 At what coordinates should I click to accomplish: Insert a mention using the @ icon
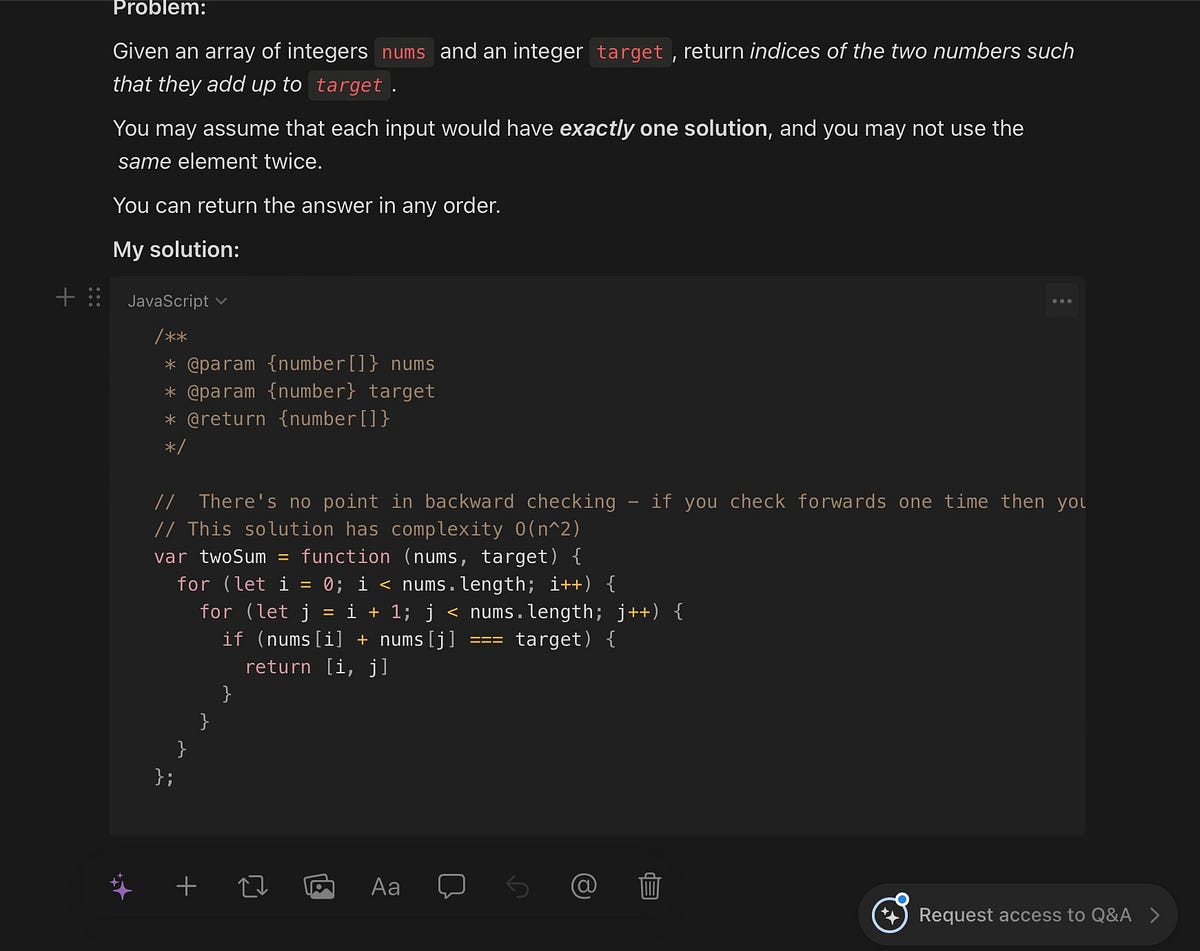[583, 886]
